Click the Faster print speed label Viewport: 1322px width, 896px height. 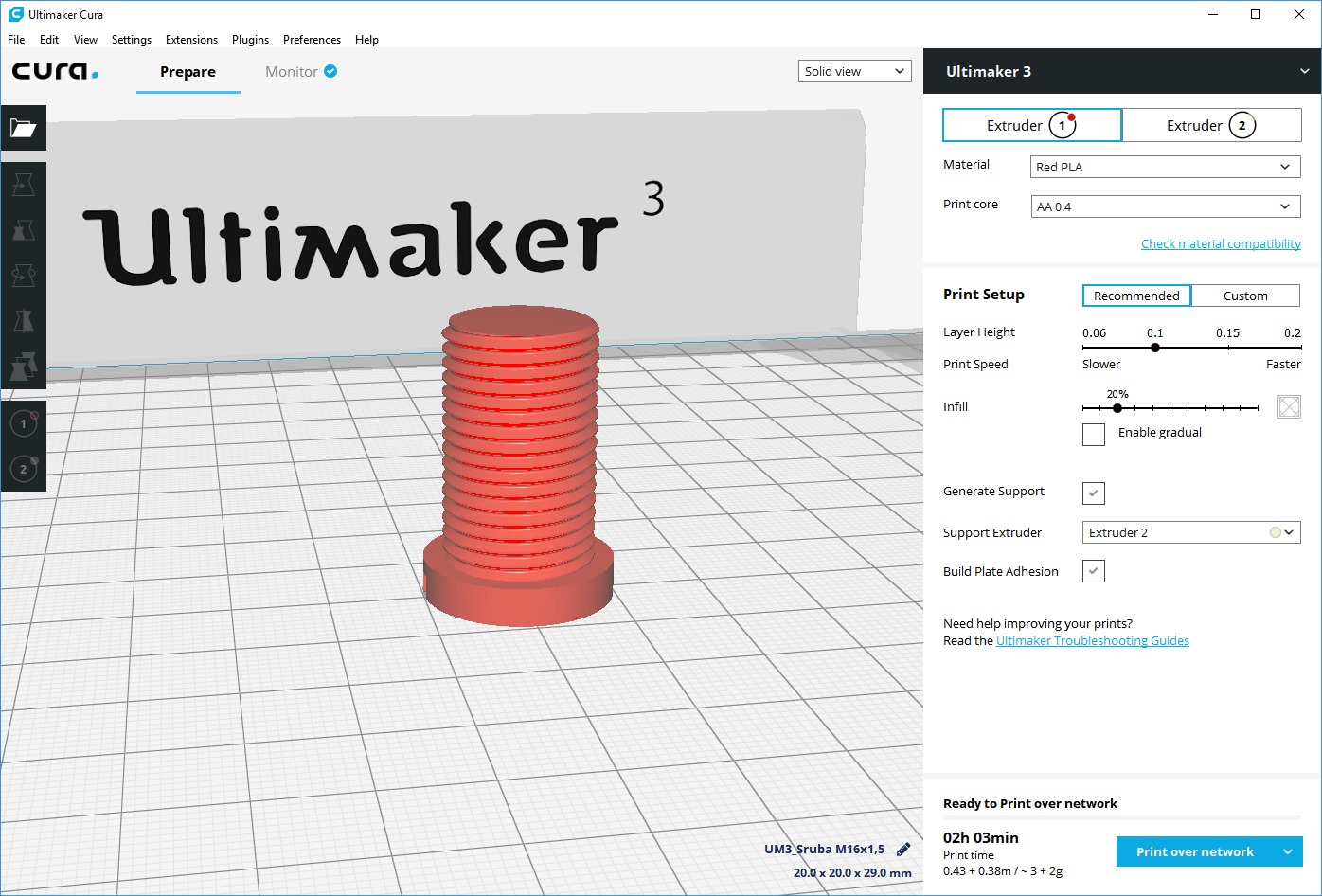pyautogui.click(x=1283, y=364)
